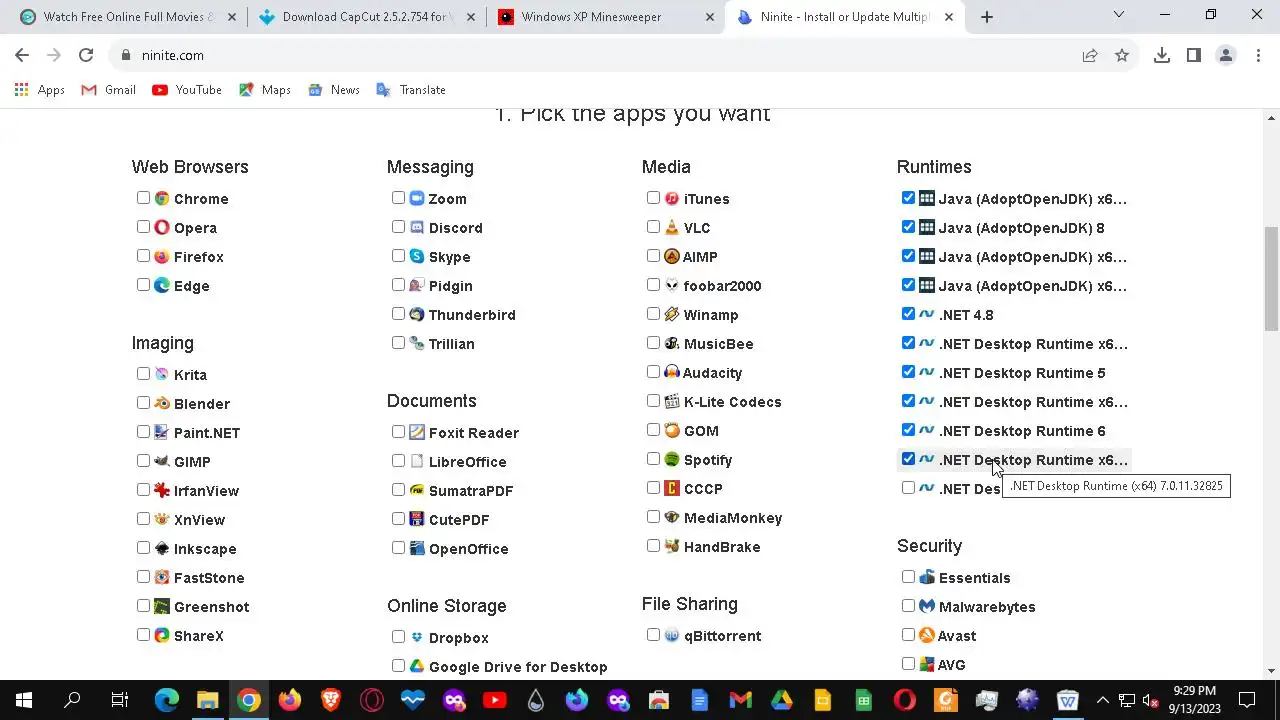The height and width of the screenshot is (720, 1280).
Task: Click the Spotify icon under Media
Action: click(672, 459)
